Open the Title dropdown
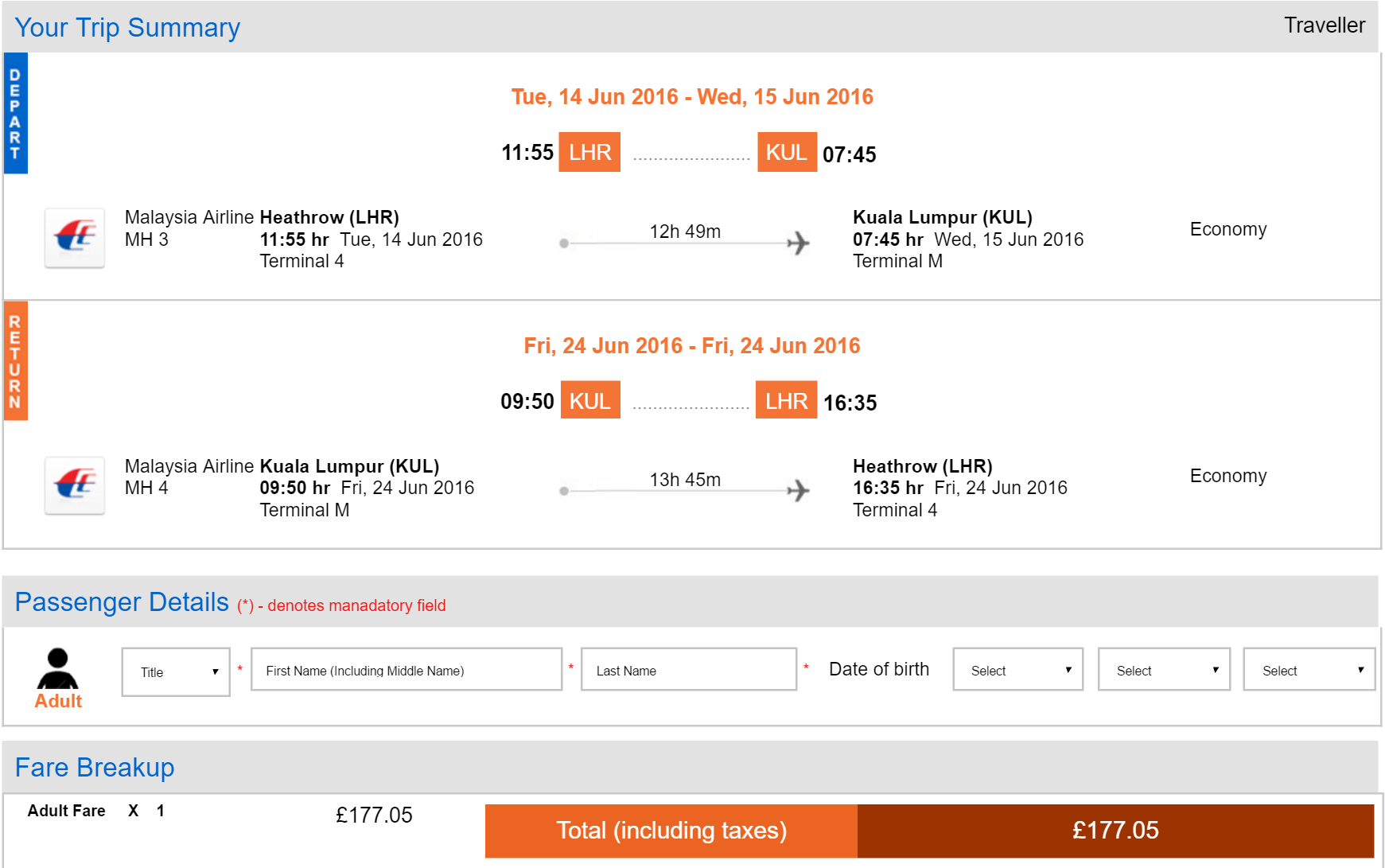 point(176,672)
